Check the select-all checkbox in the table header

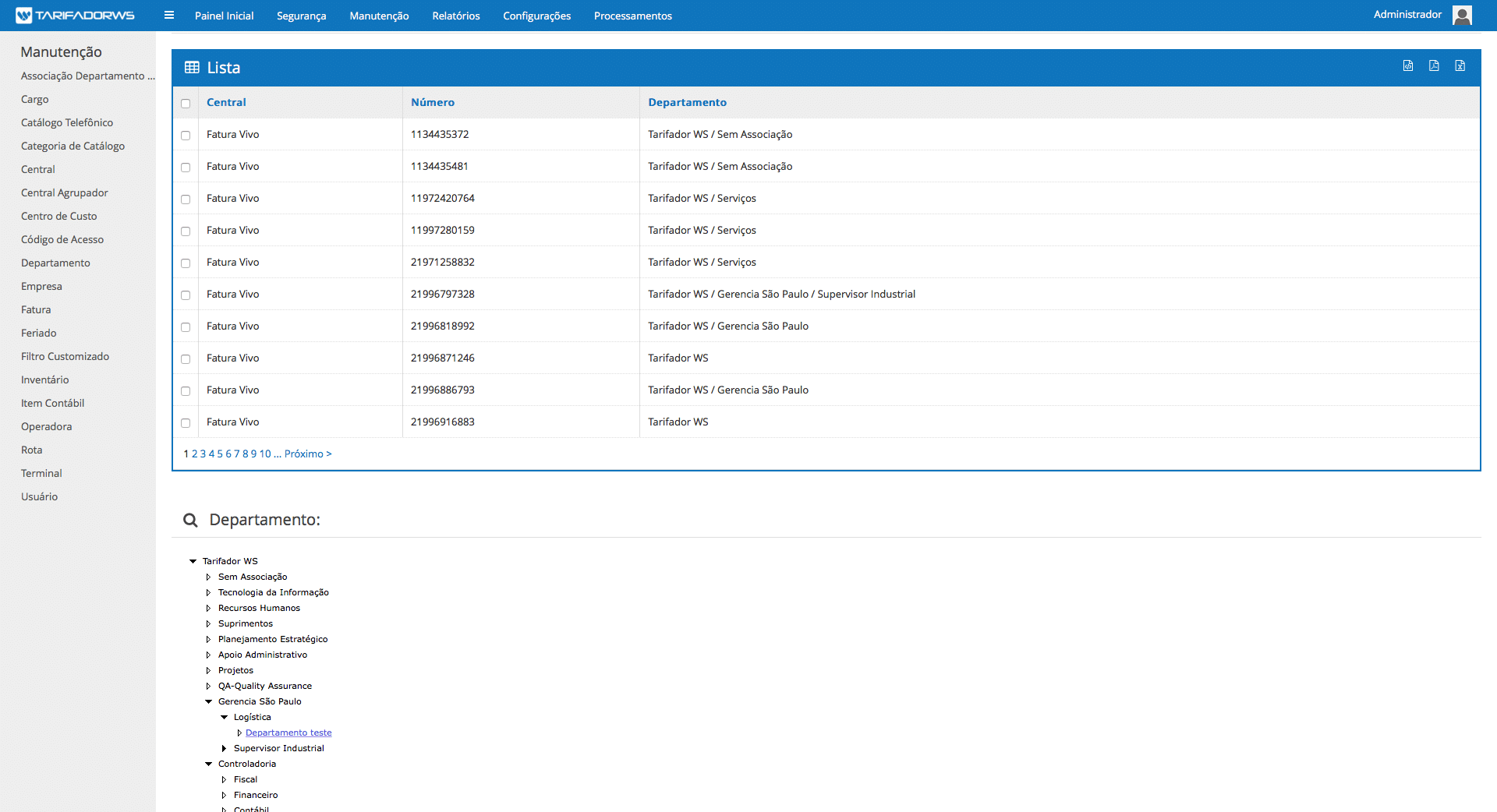186,104
